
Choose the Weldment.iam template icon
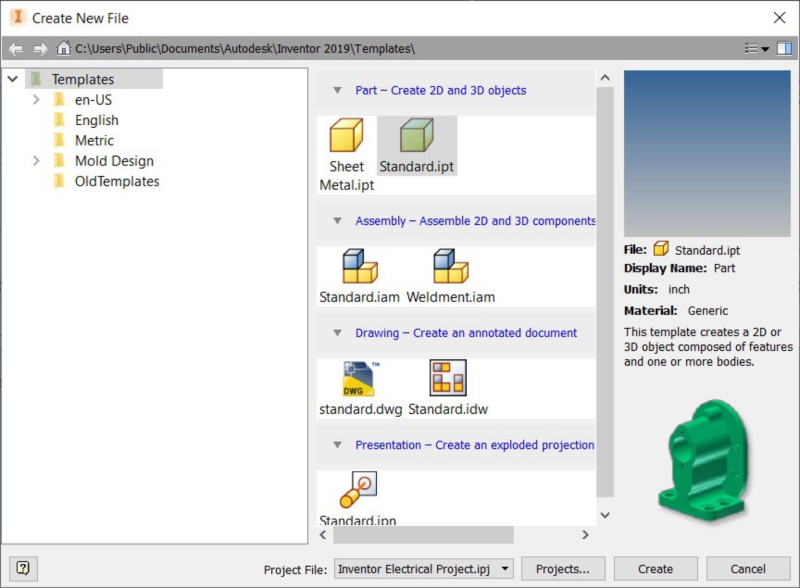(450, 266)
